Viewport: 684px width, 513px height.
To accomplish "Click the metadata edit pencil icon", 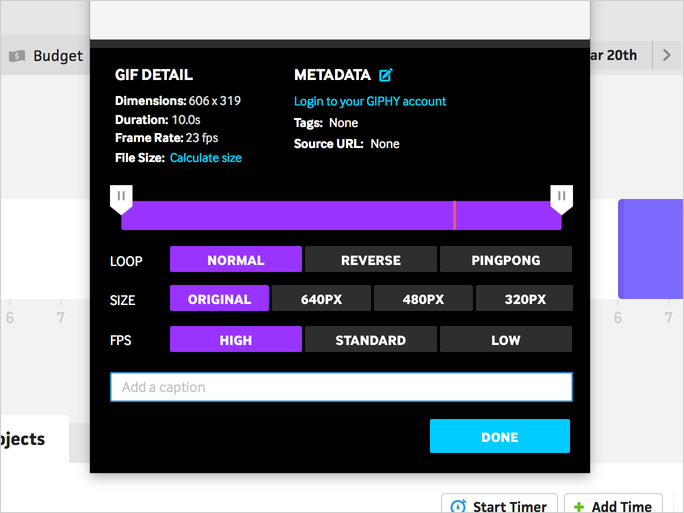I will (x=386, y=75).
